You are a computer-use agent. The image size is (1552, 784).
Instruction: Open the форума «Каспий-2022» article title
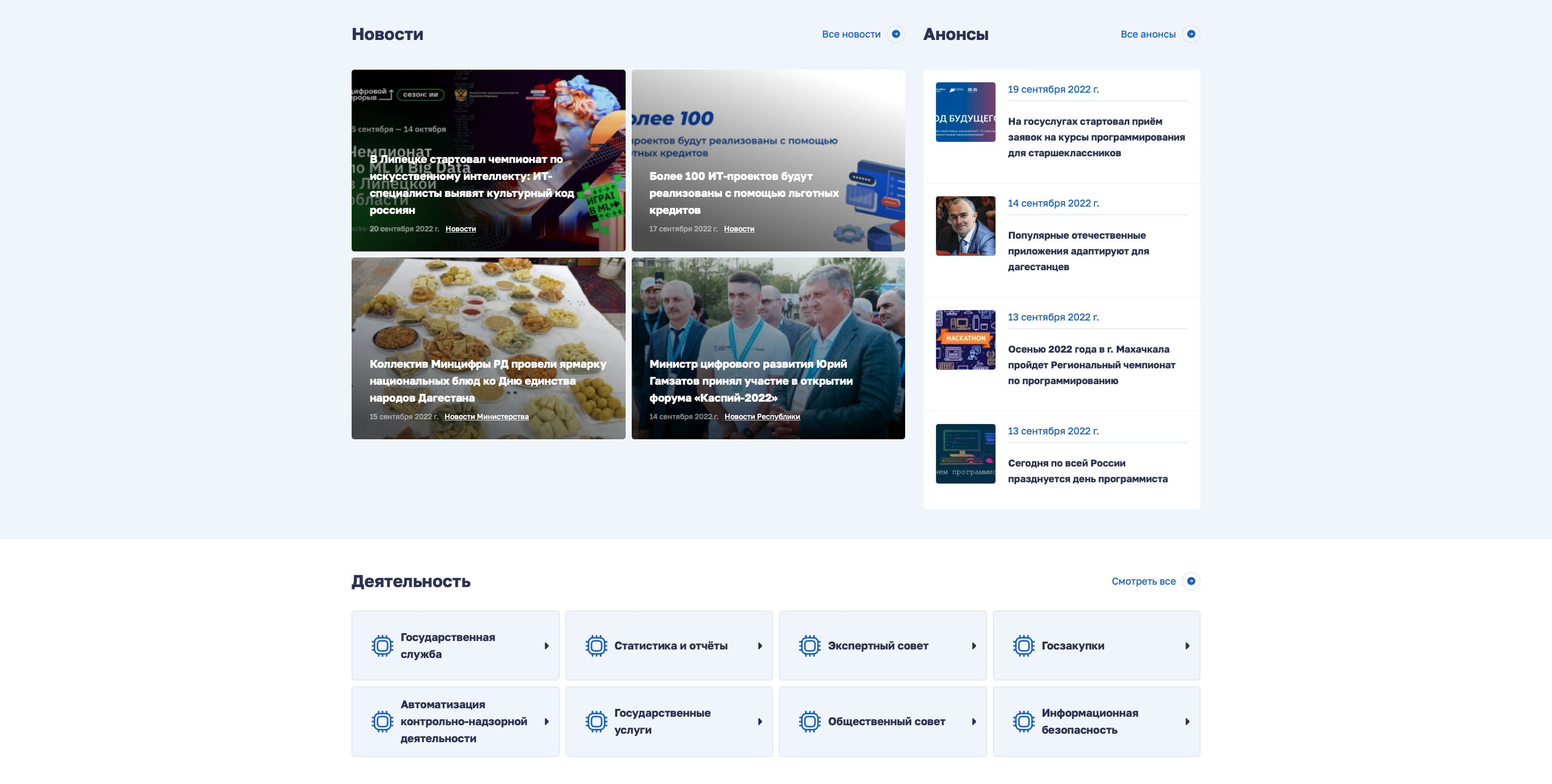[751, 381]
